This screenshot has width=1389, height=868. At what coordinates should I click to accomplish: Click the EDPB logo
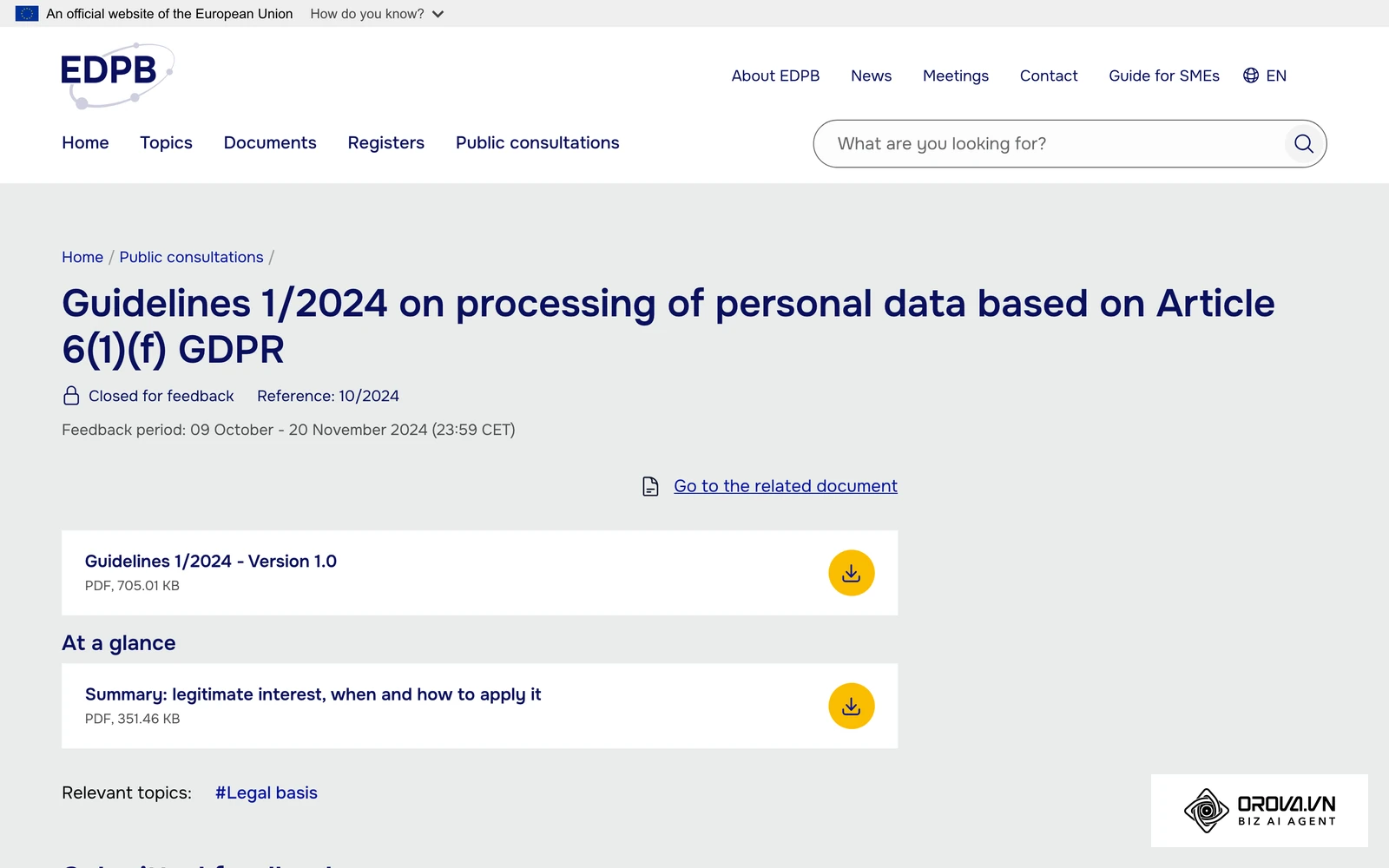(117, 76)
